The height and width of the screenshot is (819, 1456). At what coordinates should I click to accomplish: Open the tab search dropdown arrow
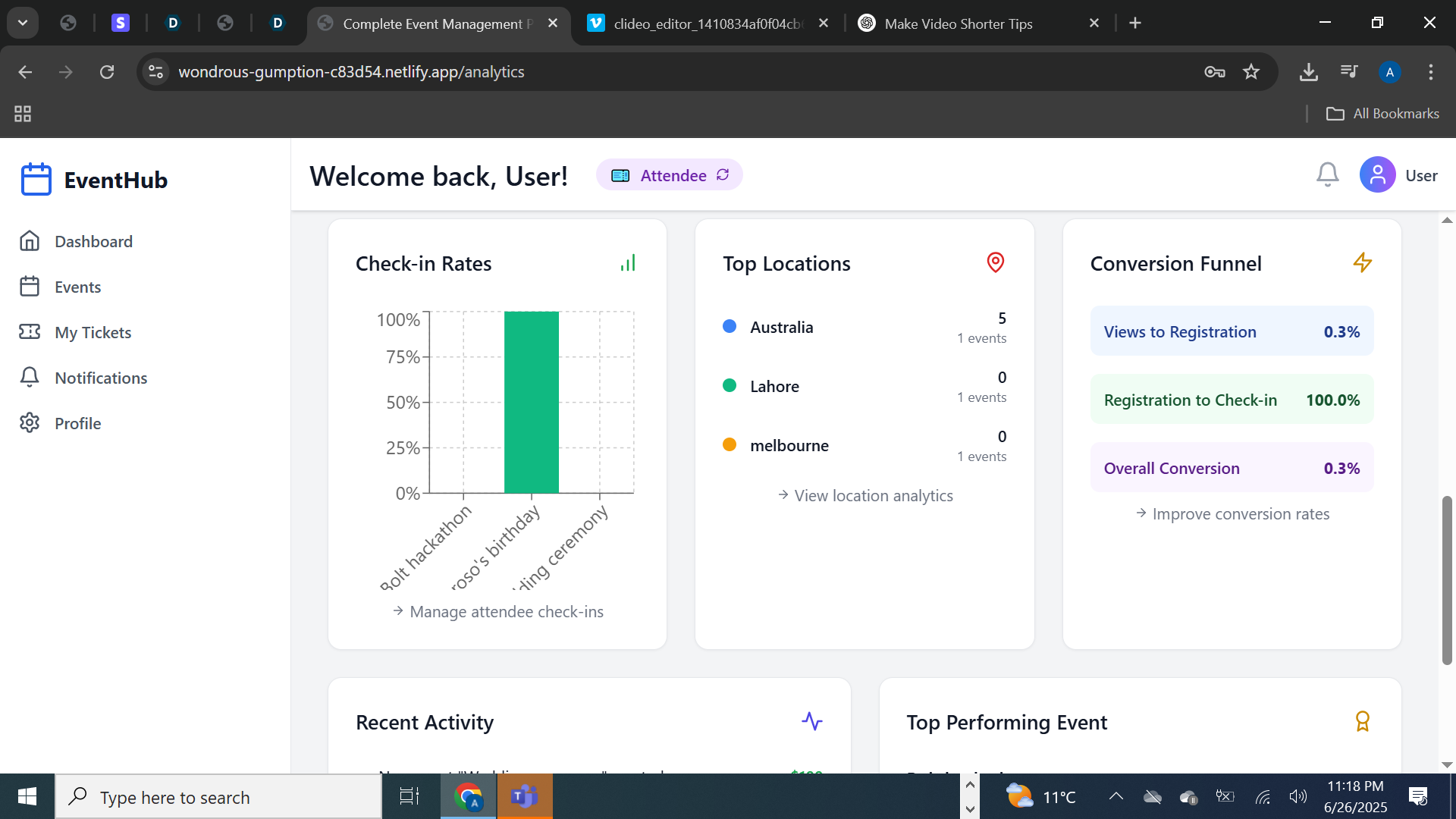(23, 23)
